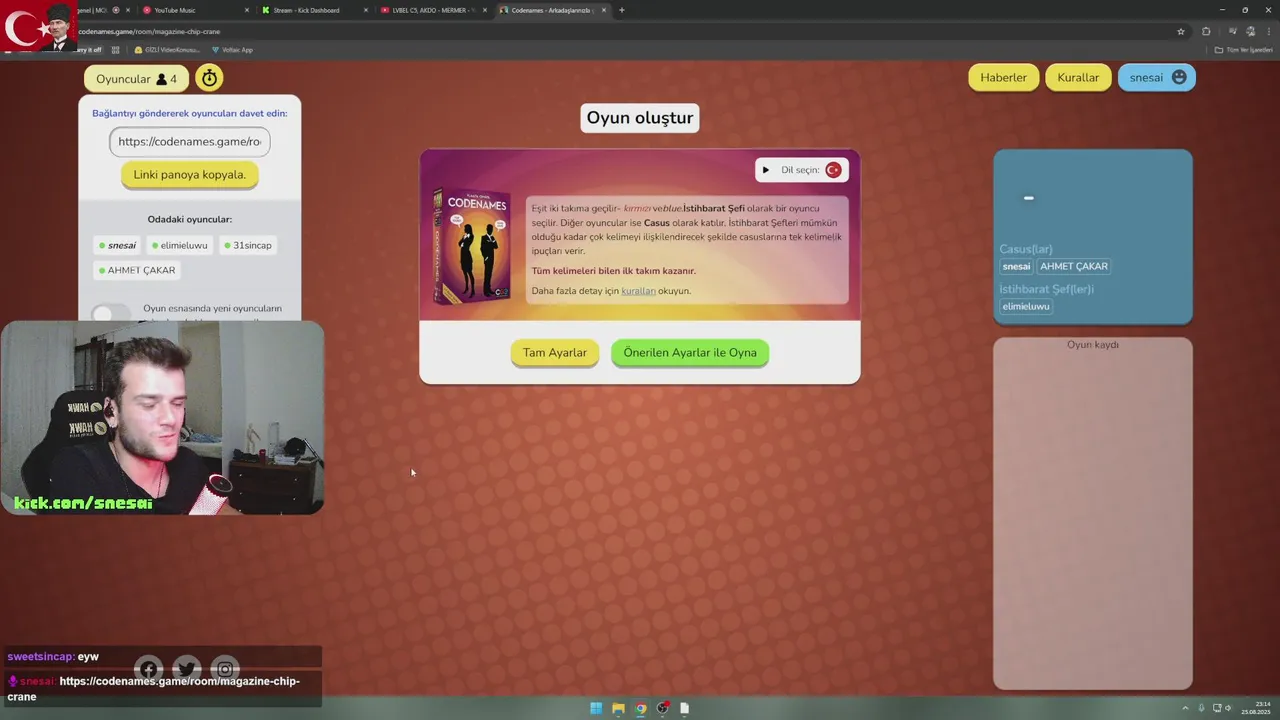Open the Voltaic App bookmark
This screenshot has height=720, width=1280.
coord(232,50)
